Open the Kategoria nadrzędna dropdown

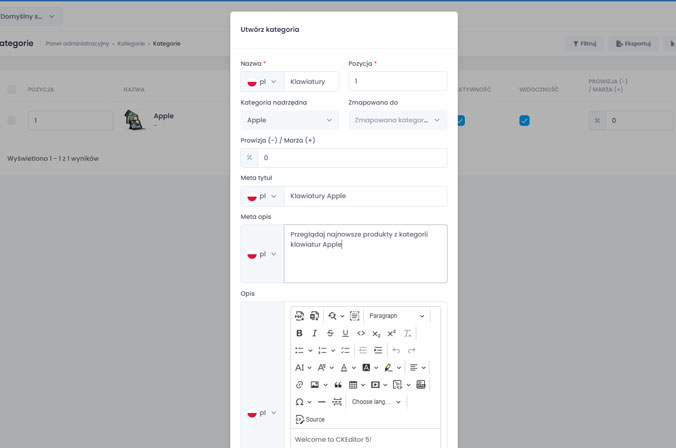pyautogui.click(x=289, y=120)
